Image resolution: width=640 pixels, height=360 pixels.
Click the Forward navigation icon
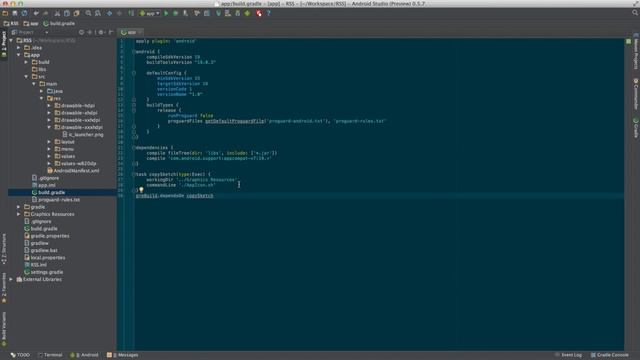pyautogui.click(x=119, y=13)
